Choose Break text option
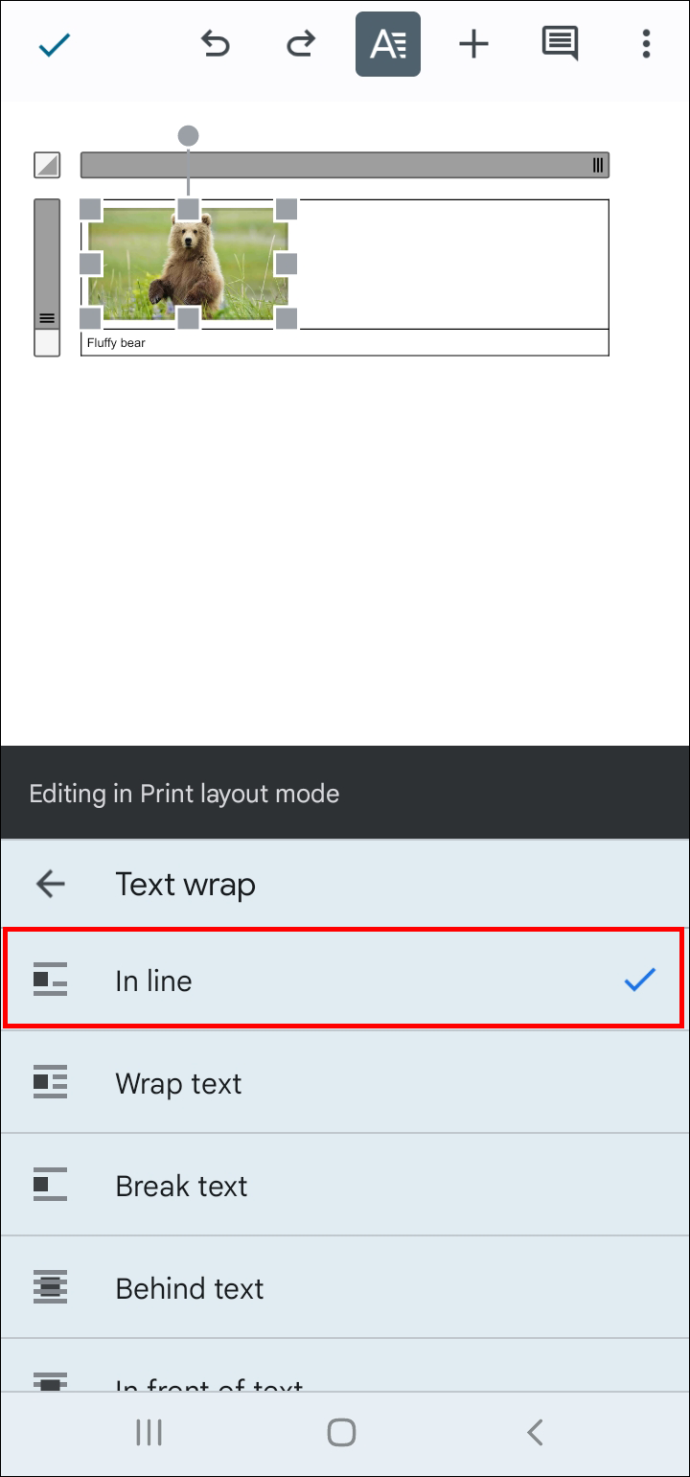 345,1186
